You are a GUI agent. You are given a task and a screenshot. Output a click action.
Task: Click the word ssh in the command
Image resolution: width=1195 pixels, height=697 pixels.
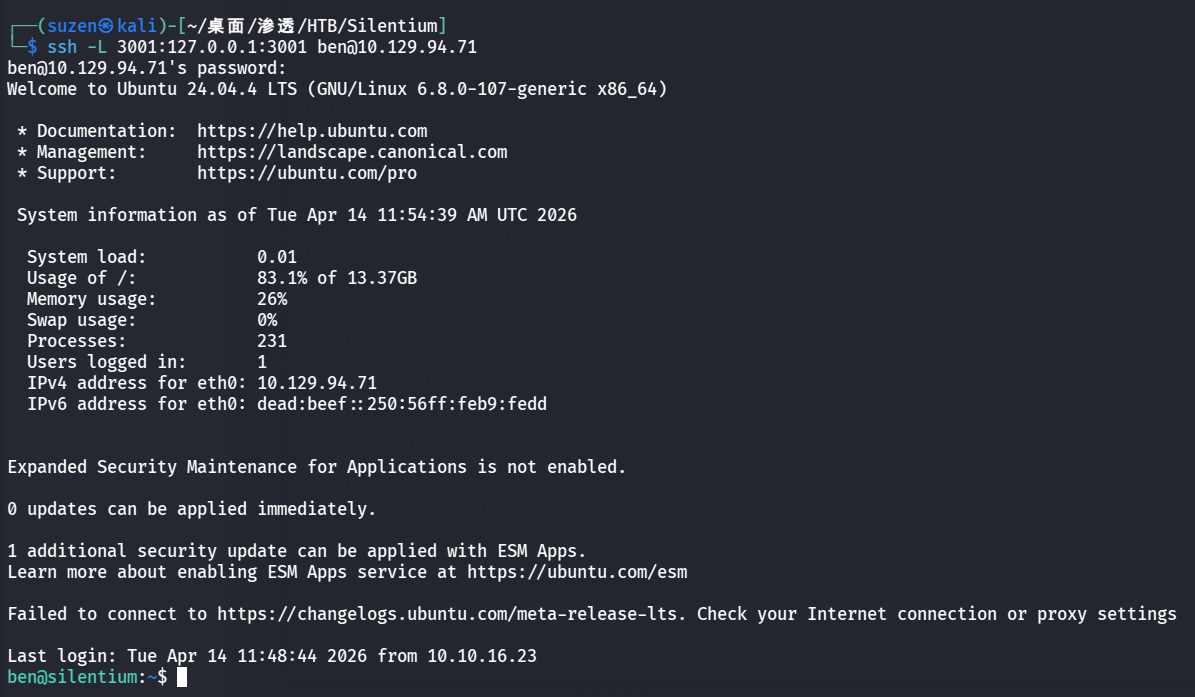(x=62, y=47)
